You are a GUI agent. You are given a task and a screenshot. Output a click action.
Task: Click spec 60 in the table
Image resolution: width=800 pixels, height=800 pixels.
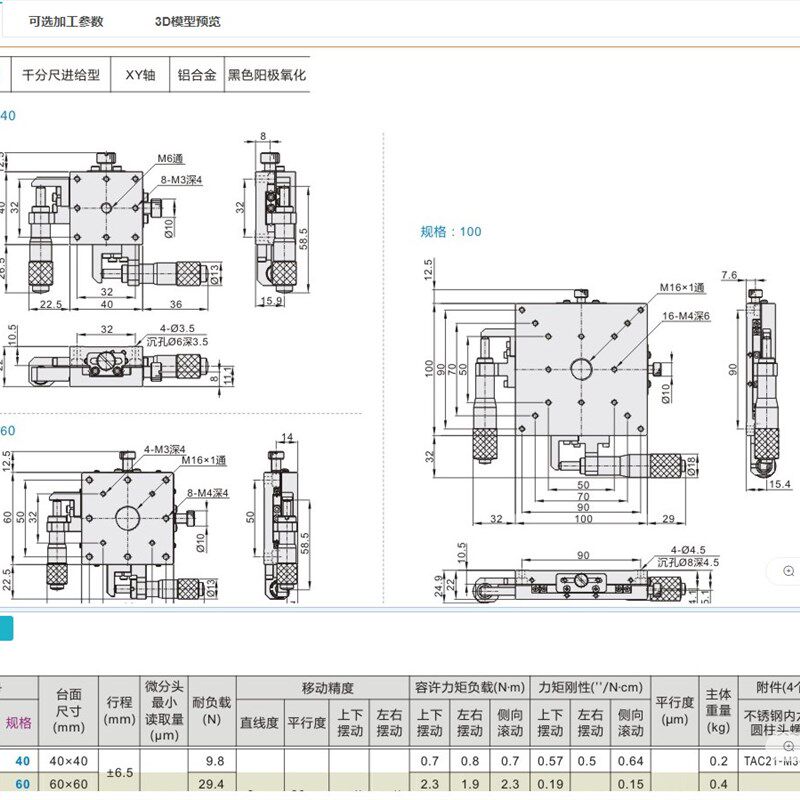click(x=22, y=784)
